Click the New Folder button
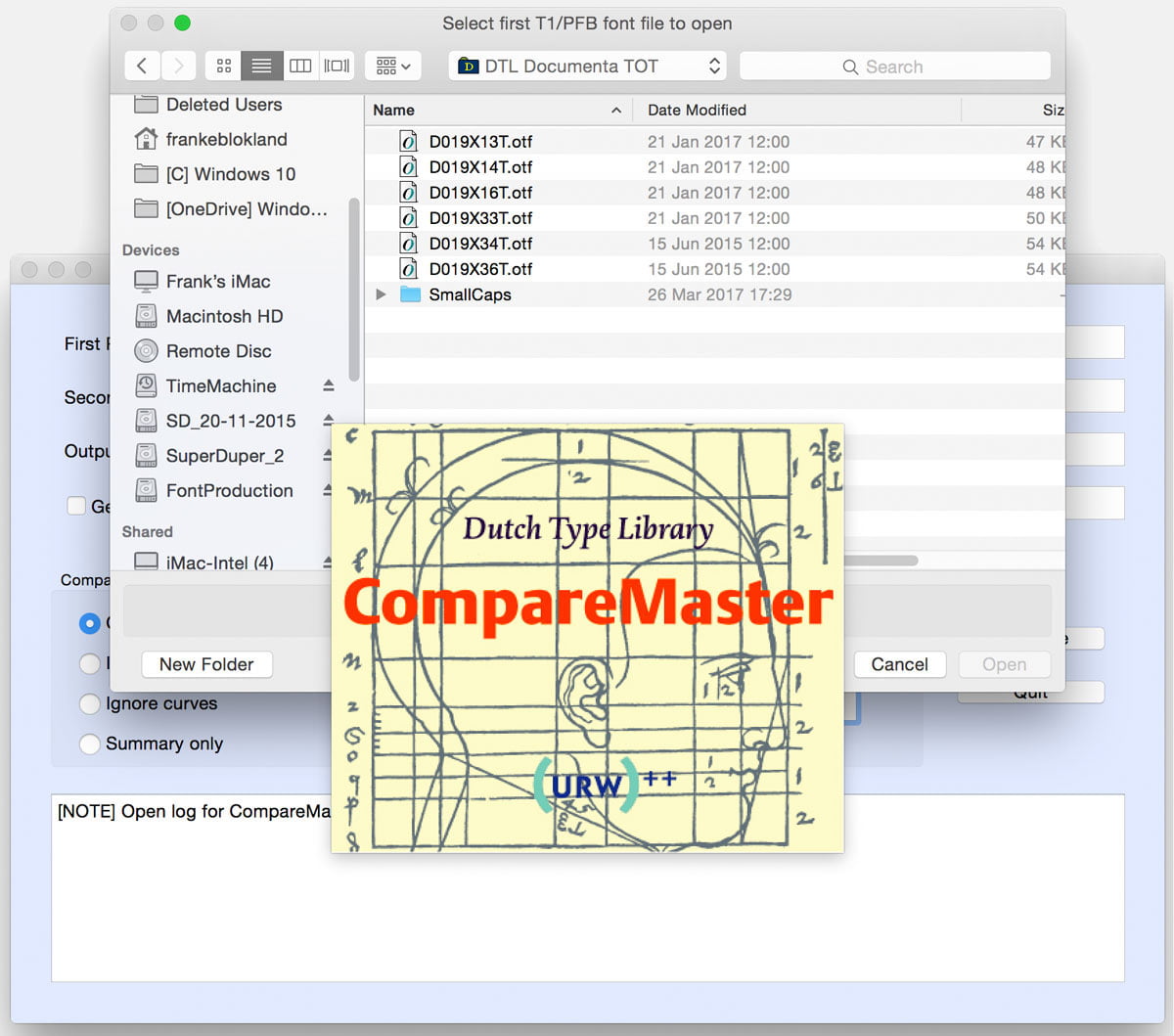The width and height of the screenshot is (1174, 1036). 206,664
